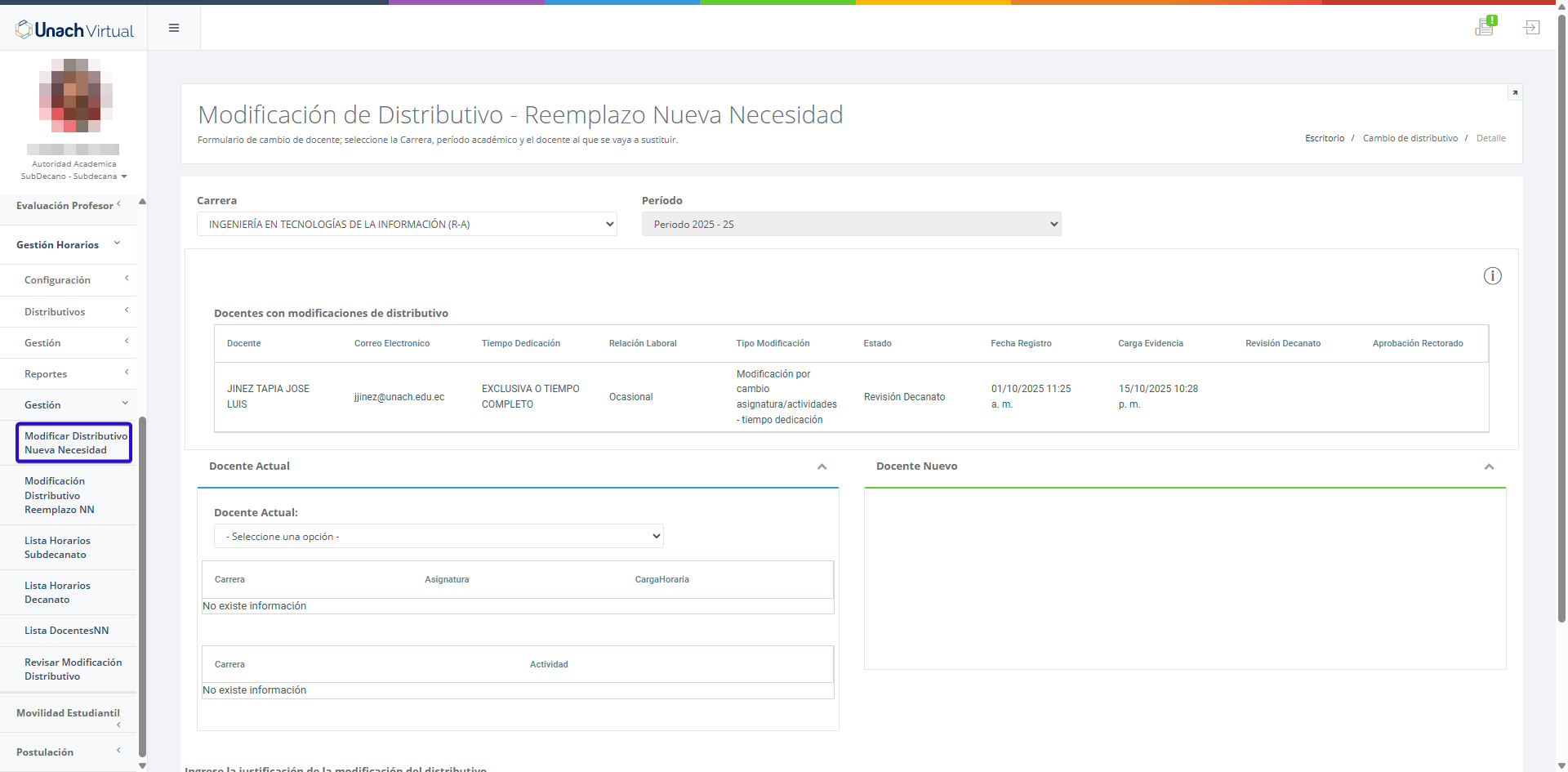1568x772 pixels.
Task: Click the logout icon at top right
Action: point(1531,28)
